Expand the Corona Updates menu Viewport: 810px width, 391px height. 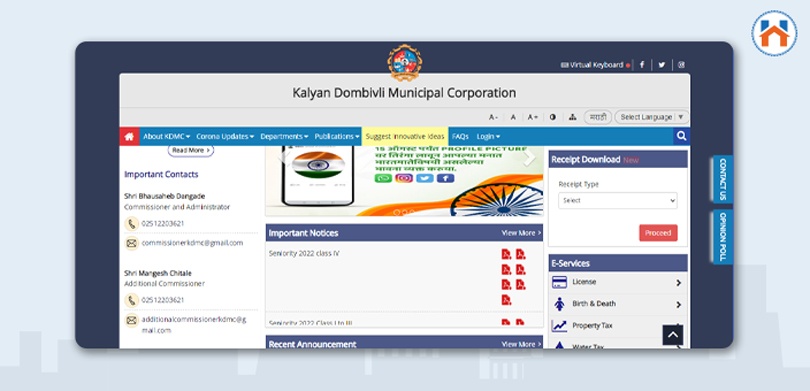[x=225, y=136]
